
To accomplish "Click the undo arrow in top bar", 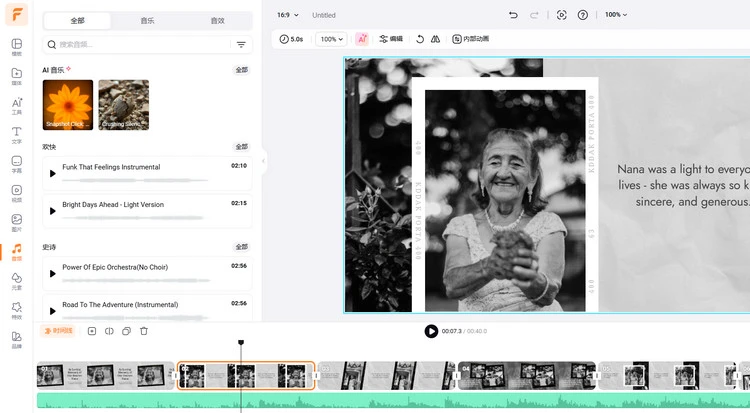I will tap(513, 15).
